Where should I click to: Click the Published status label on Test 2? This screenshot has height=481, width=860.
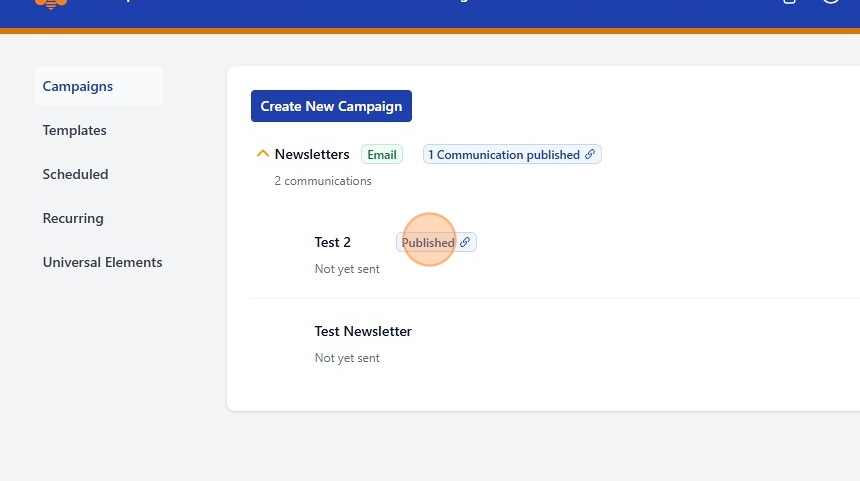428,242
